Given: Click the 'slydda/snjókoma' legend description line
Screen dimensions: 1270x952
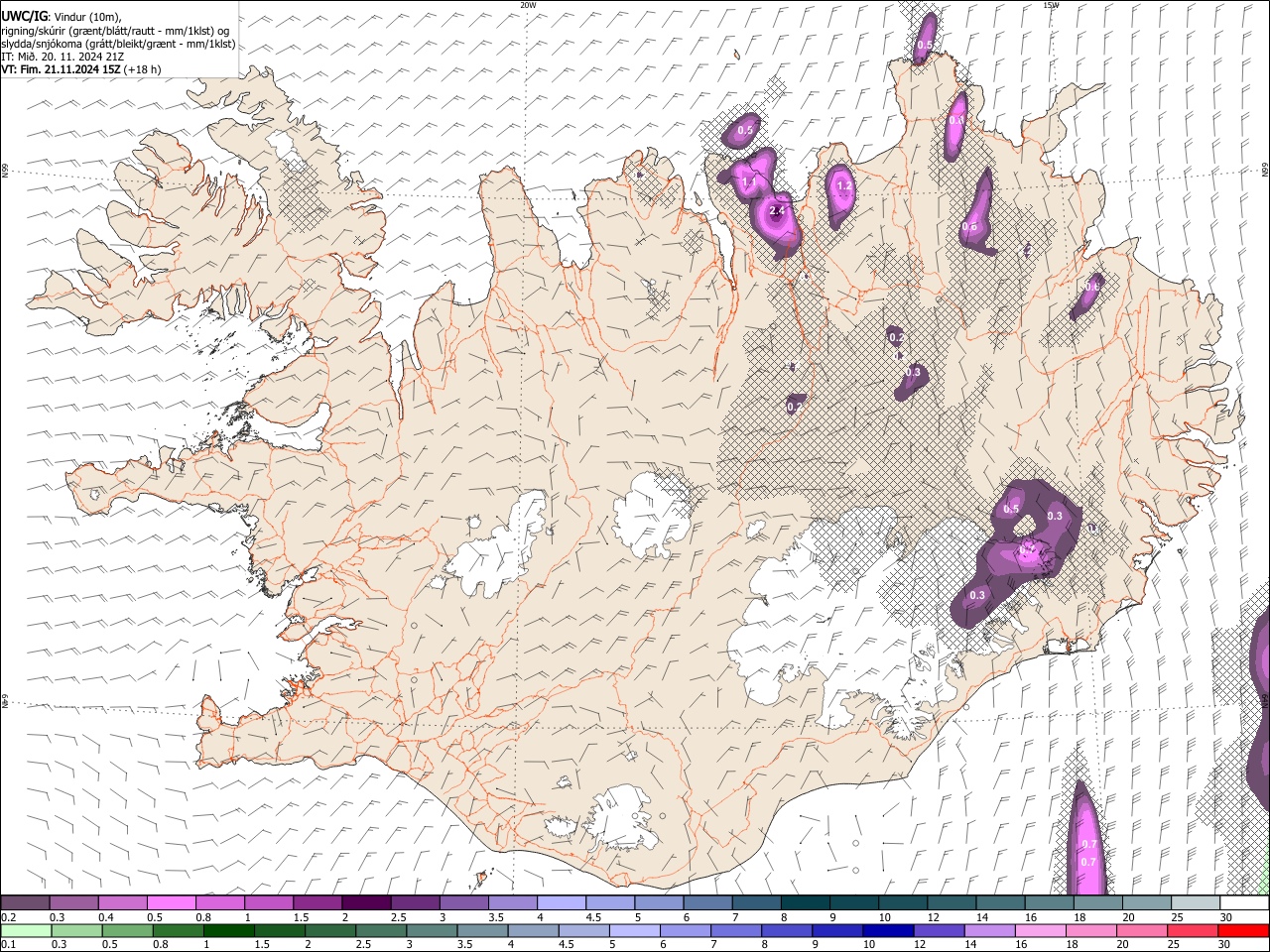Looking at the screenshot, I should click(x=118, y=44).
